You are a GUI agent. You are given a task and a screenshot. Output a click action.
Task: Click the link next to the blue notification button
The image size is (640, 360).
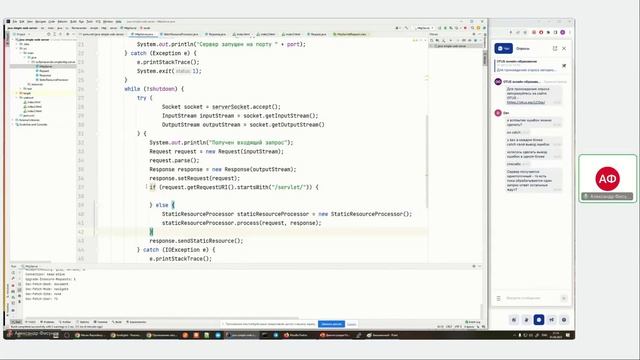(x=351, y=324)
